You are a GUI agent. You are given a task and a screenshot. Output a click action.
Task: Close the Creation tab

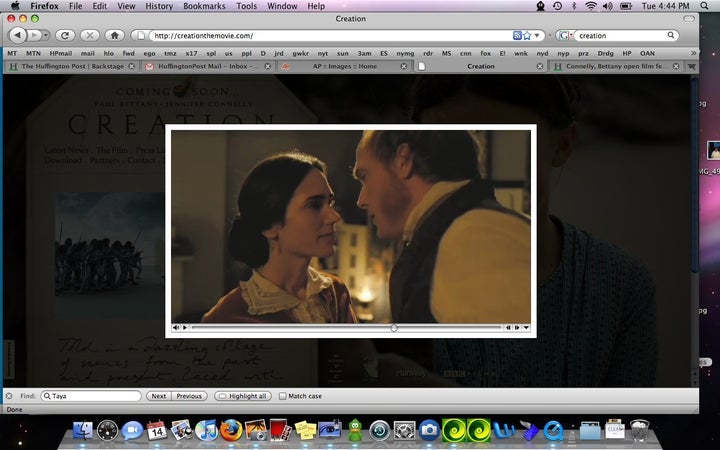click(540, 67)
